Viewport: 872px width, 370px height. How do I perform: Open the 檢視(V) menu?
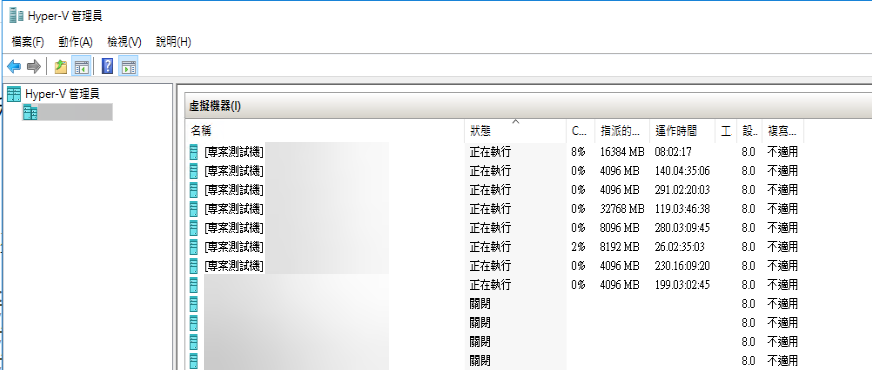pyautogui.click(x=125, y=42)
